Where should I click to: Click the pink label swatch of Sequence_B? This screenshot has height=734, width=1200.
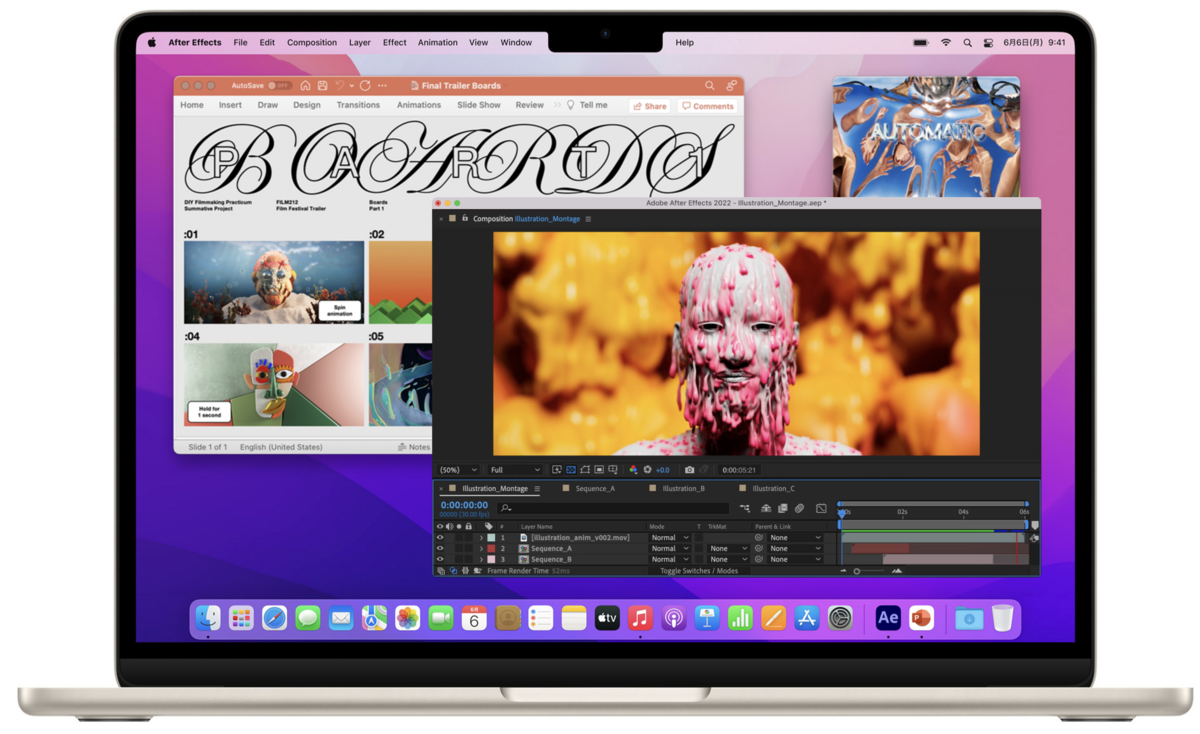[x=491, y=560]
